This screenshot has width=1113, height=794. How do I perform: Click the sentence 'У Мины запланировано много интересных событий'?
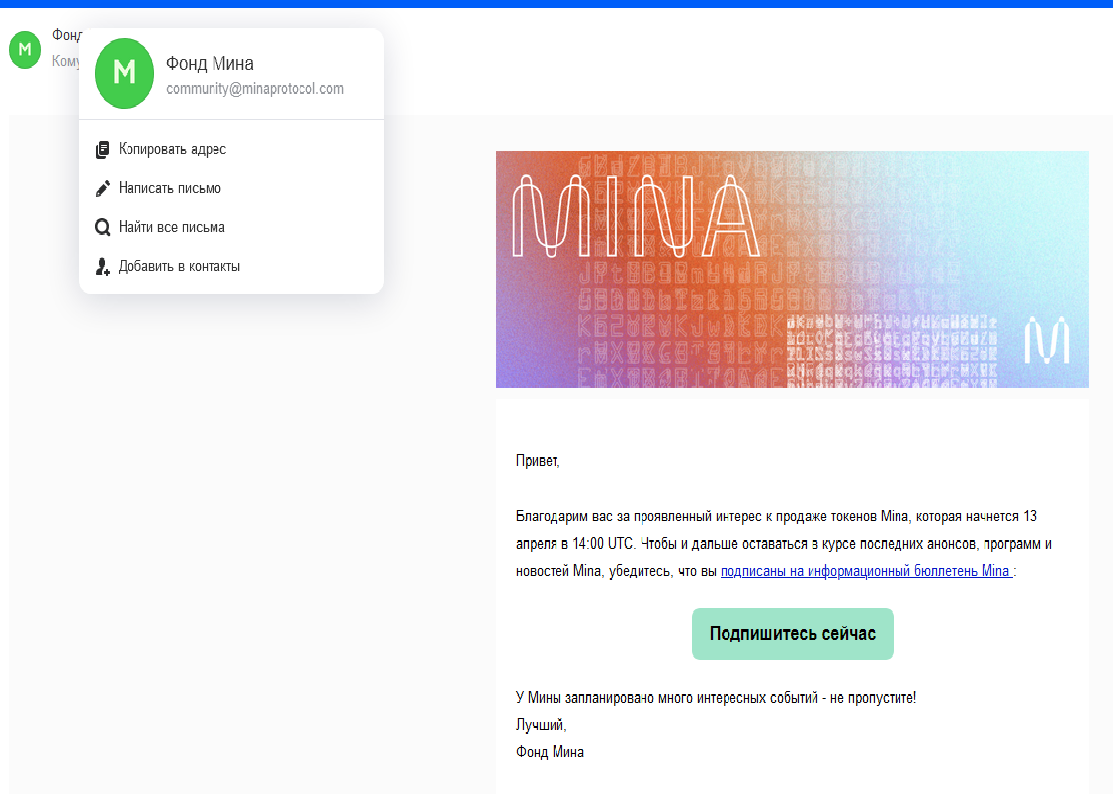[667, 698]
